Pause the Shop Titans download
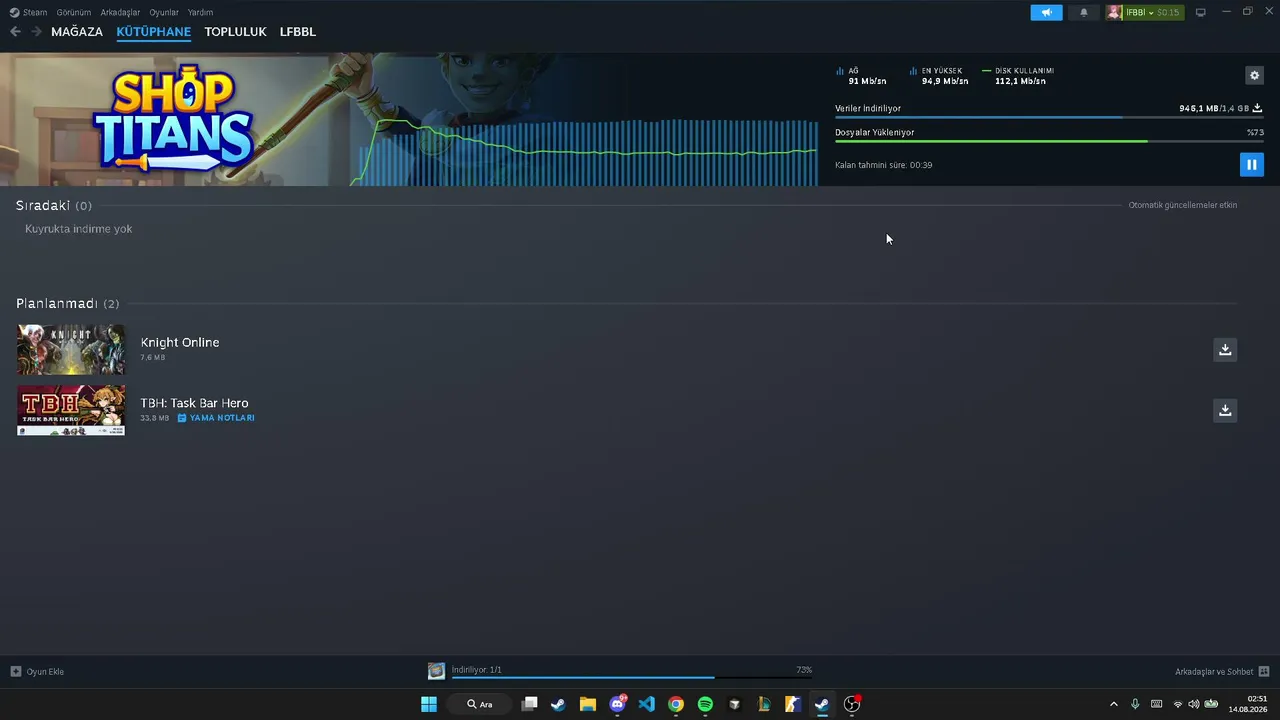This screenshot has width=1280, height=720. (1251, 164)
